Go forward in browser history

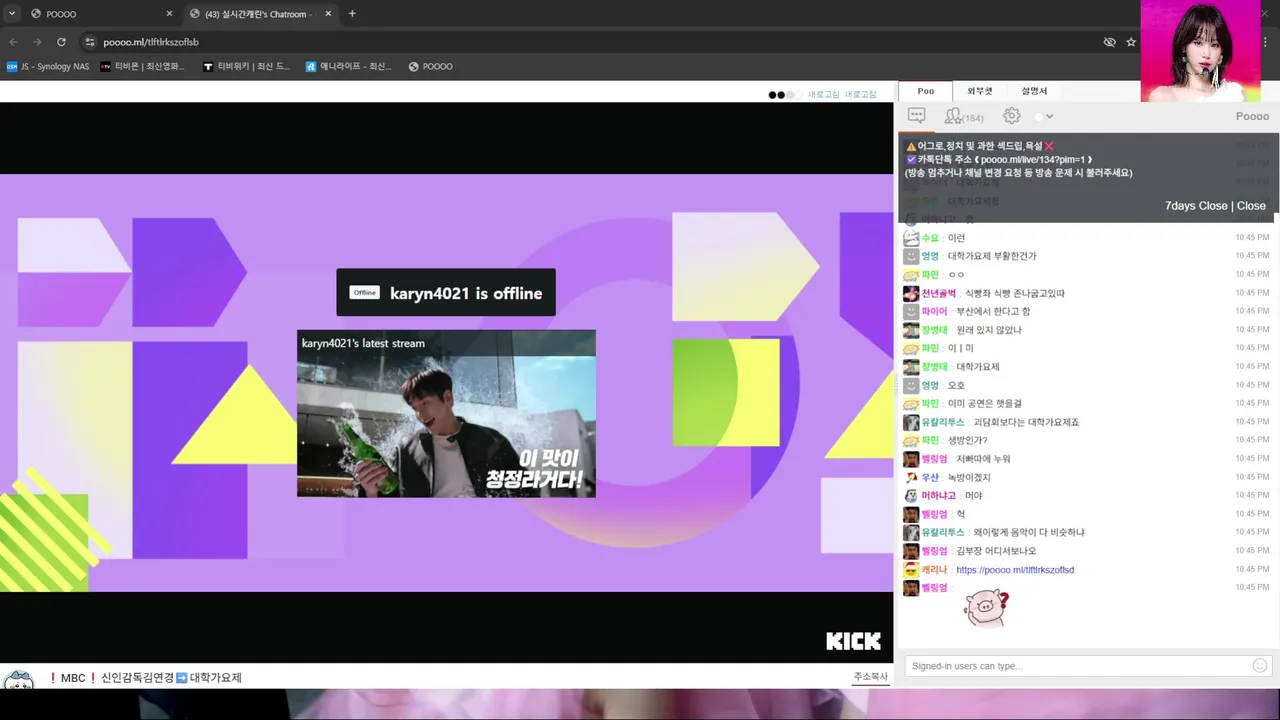(37, 42)
